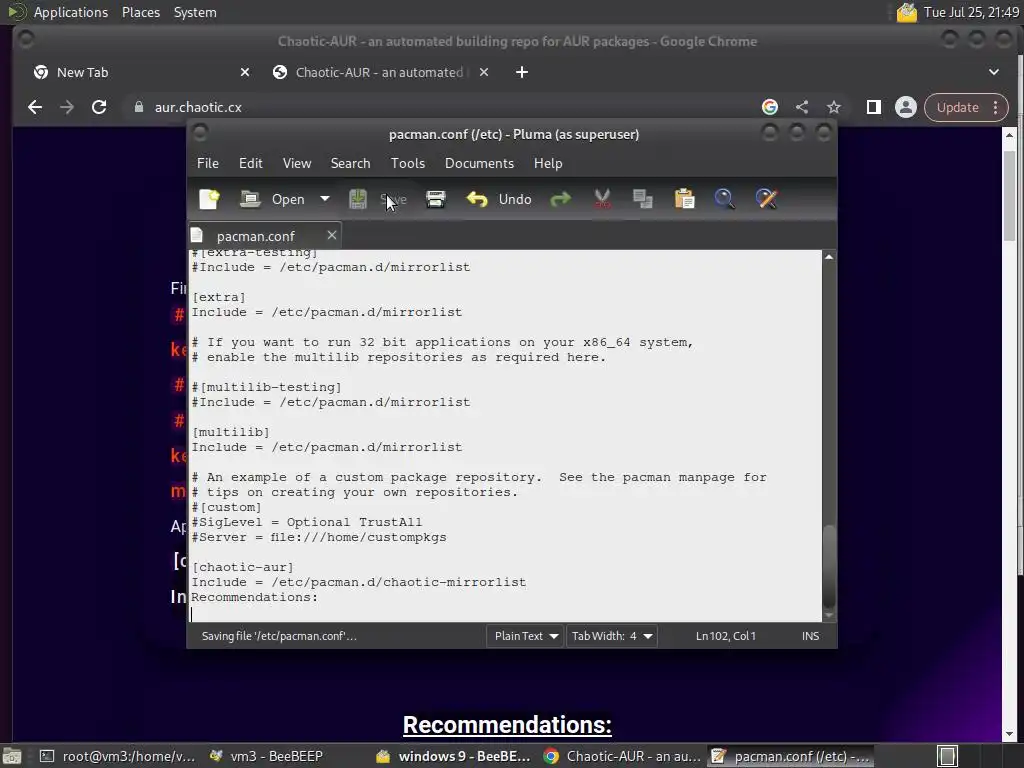Expand Chrome tab search chevron
This screenshot has height=768, width=1024.
[994, 72]
